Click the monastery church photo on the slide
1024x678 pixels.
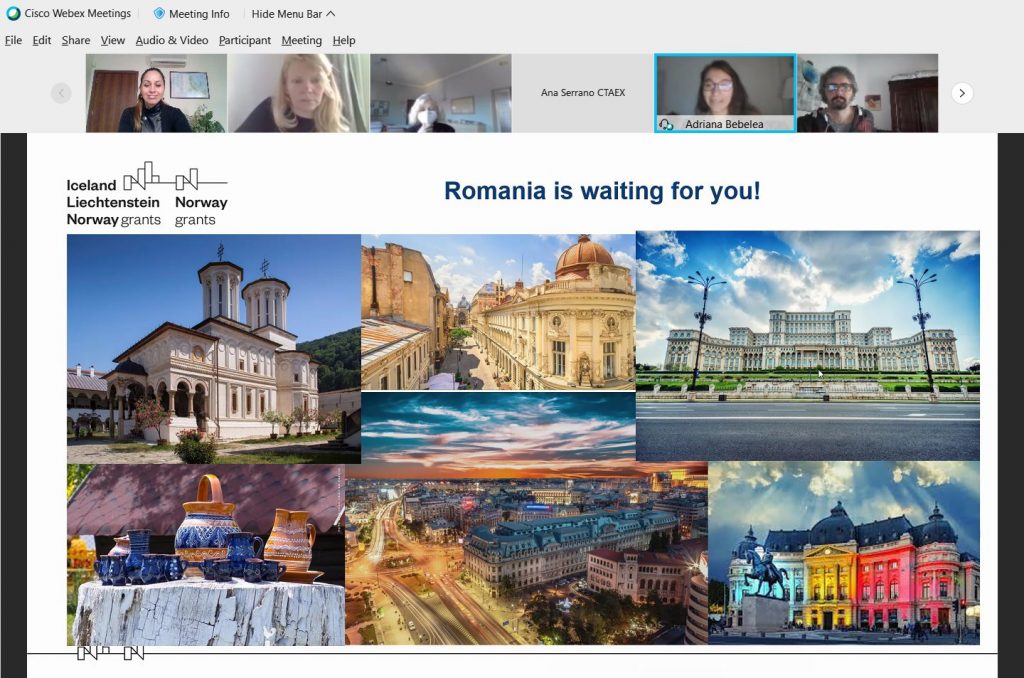click(214, 349)
